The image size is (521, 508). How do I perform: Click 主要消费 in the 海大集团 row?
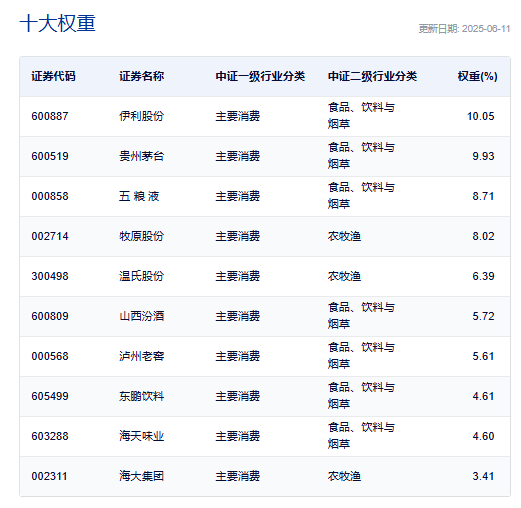[238, 476]
